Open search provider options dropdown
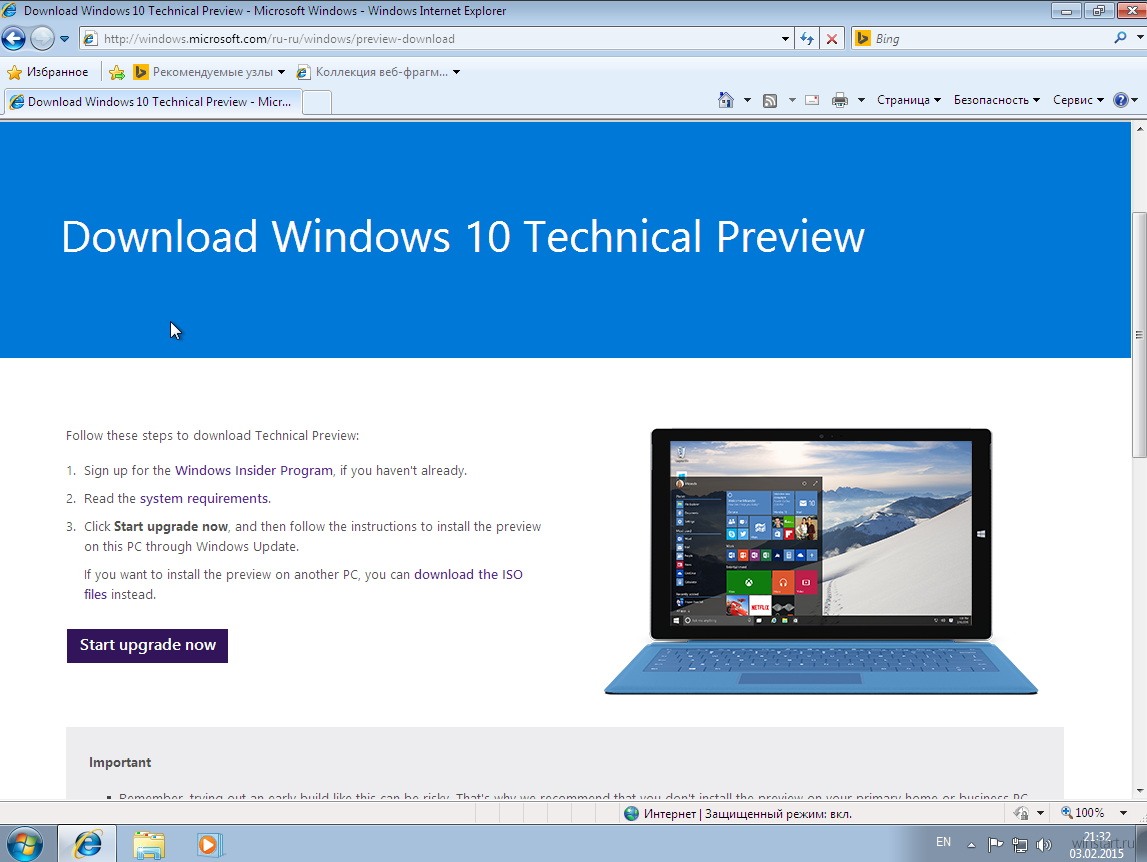 [x=1140, y=39]
